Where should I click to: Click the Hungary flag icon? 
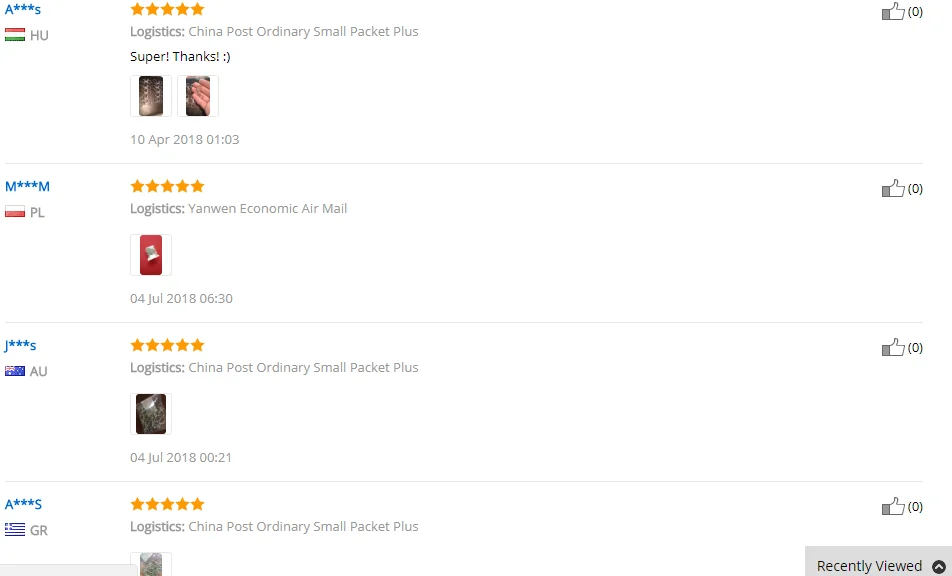[15, 35]
